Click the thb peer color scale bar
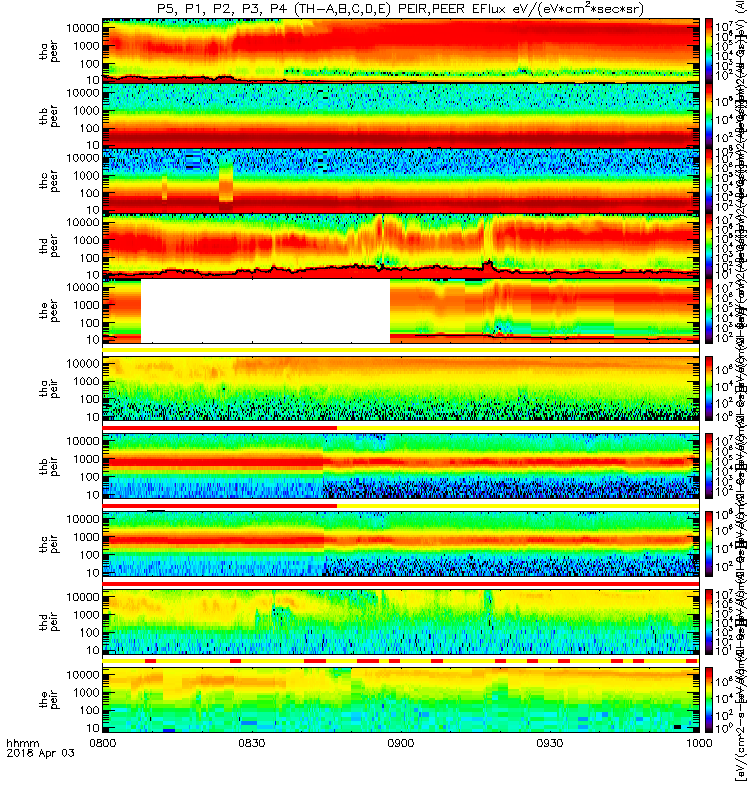The image size is (750, 800). pos(709,115)
